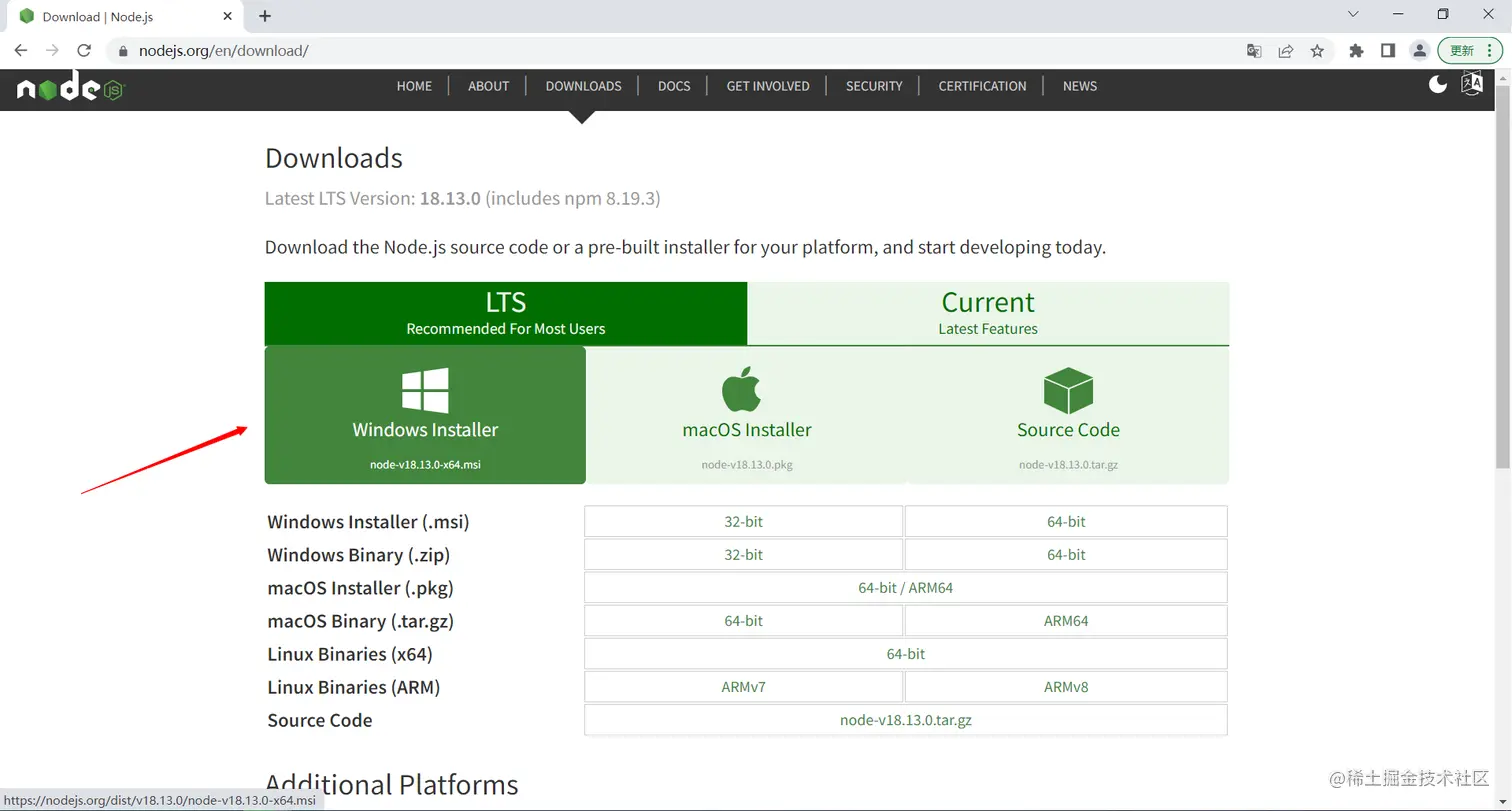The height and width of the screenshot is (811, 1512).
Task: Click the Google Translate icon in address bar
Action: coord(1254,51)
